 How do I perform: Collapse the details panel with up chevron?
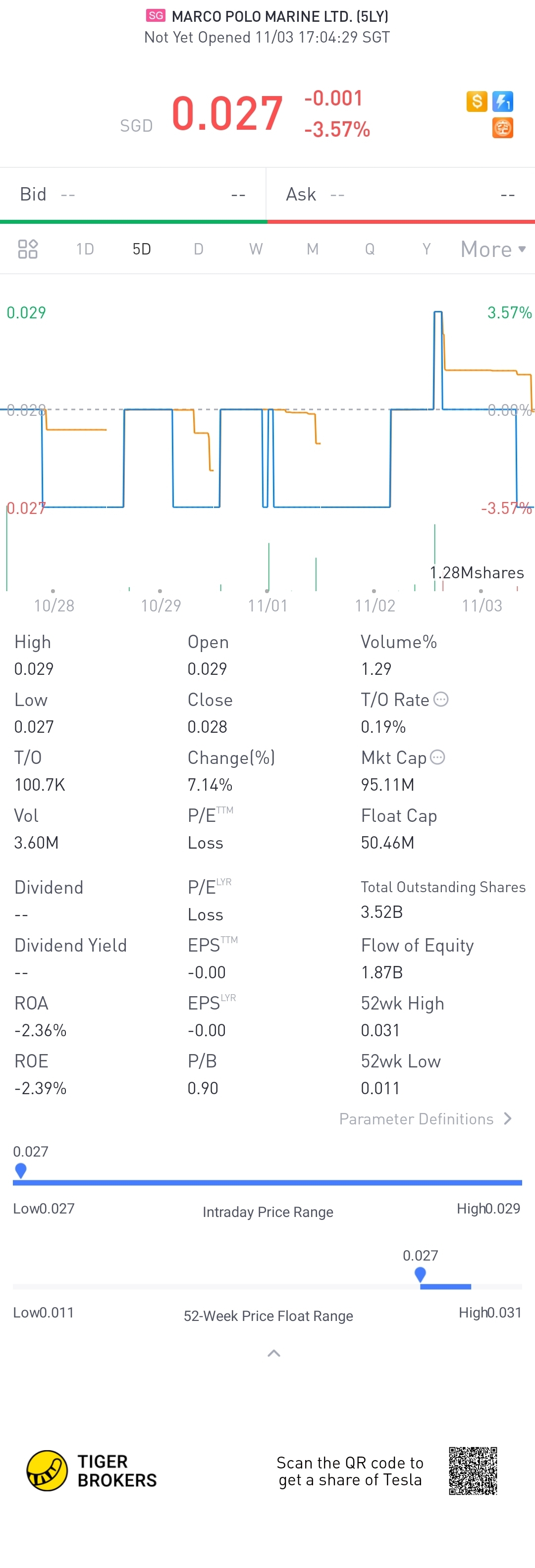pyautogui.click(x=274, y=1353)
